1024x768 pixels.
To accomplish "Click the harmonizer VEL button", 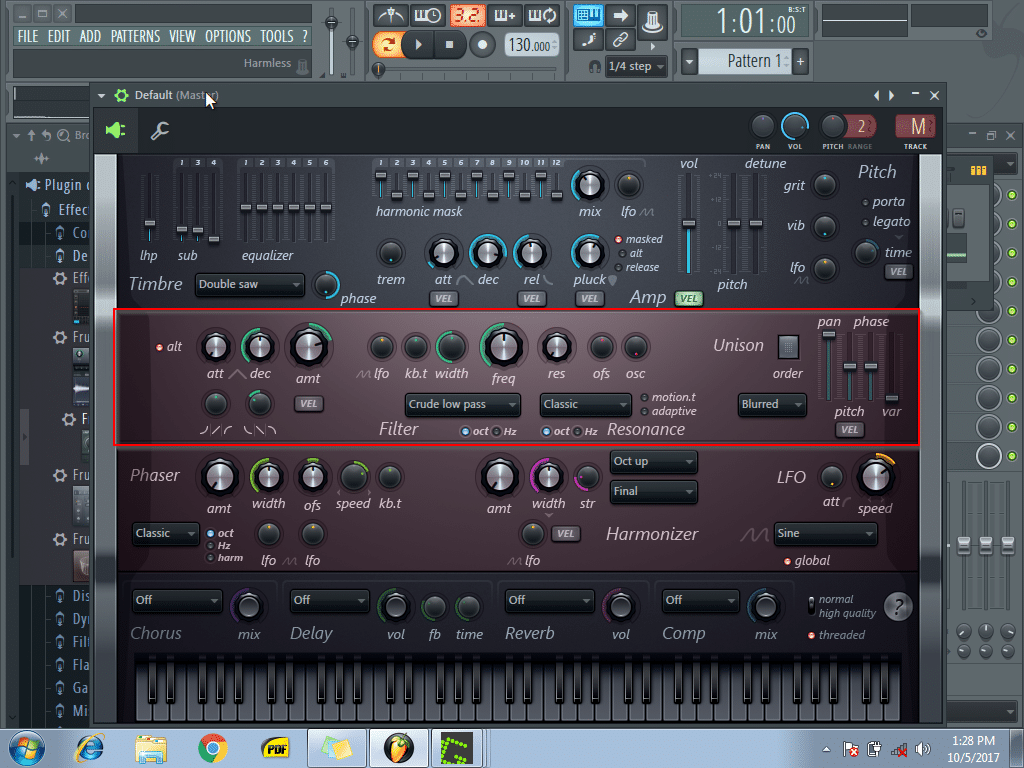I will tap(566, 534).
